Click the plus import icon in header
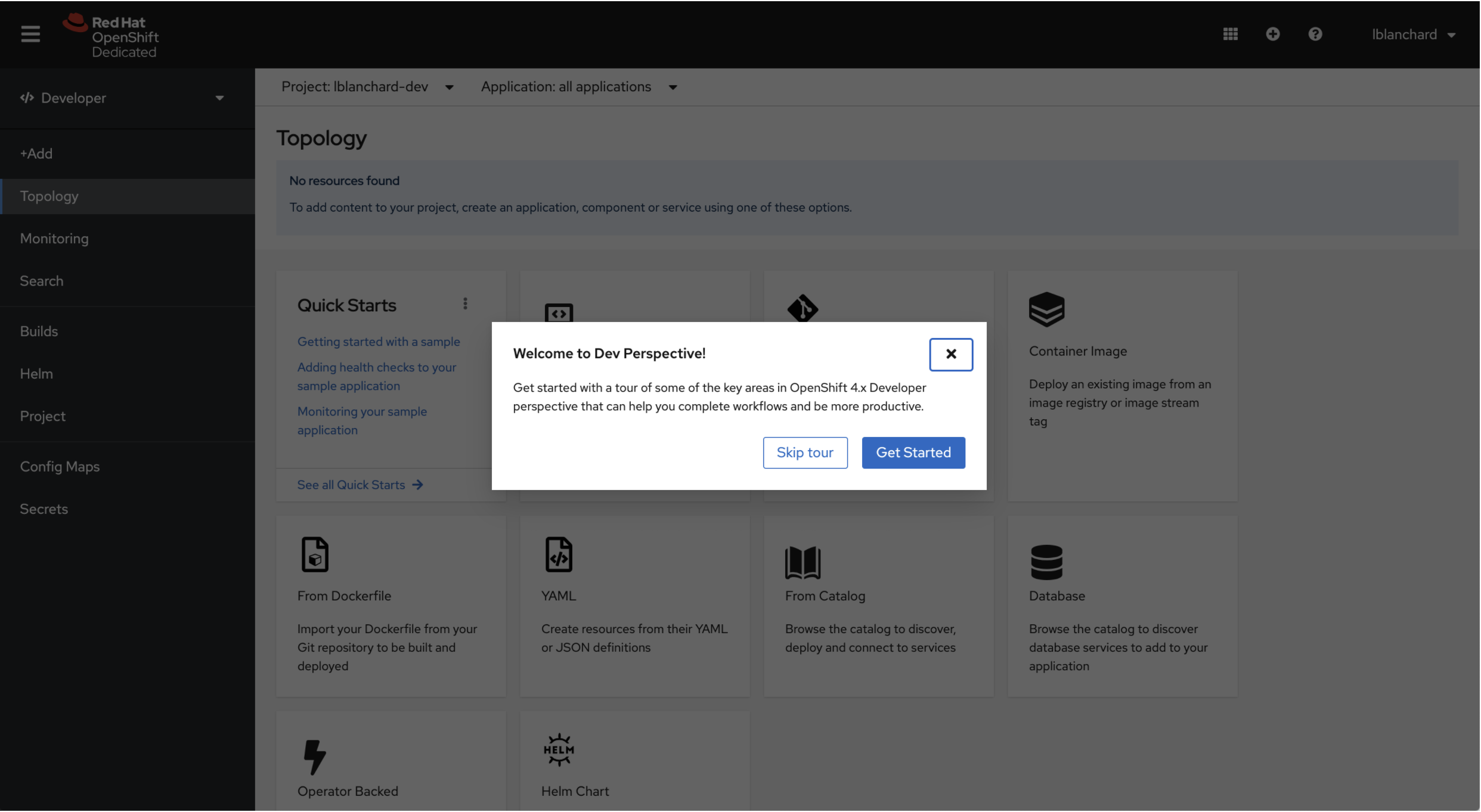Screen dimensions: 1481x812 click(1273, 34)
